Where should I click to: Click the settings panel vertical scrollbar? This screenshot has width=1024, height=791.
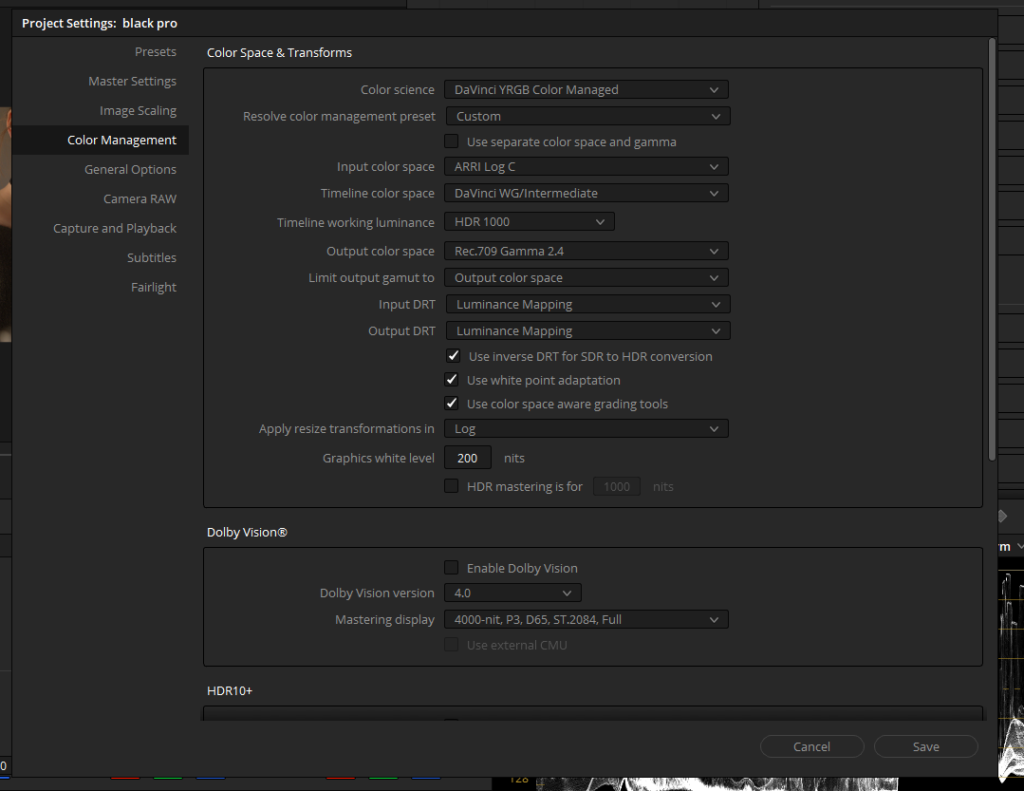(992, 250)
